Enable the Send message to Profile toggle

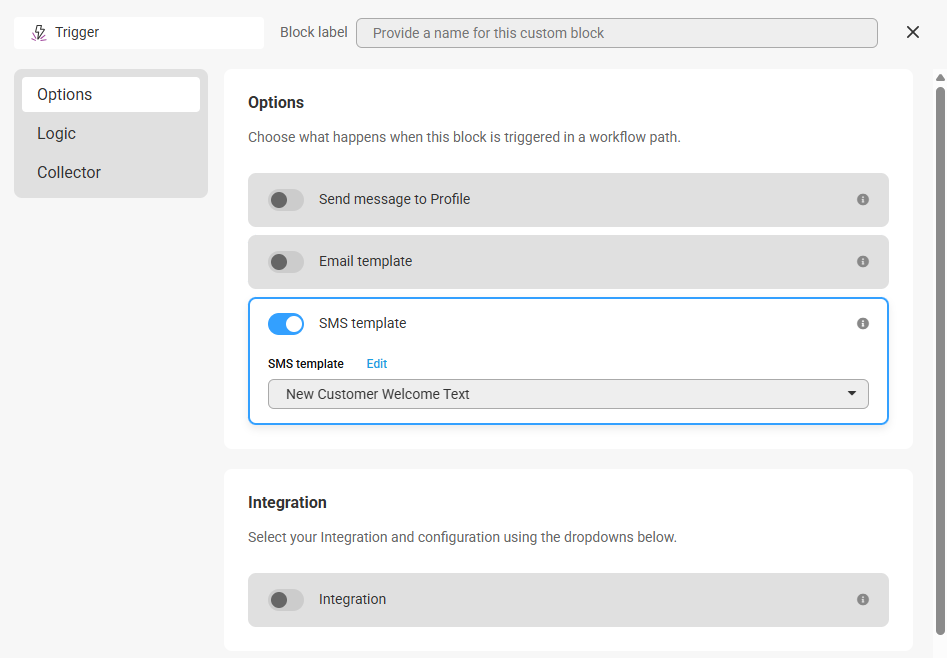[286, 200]
